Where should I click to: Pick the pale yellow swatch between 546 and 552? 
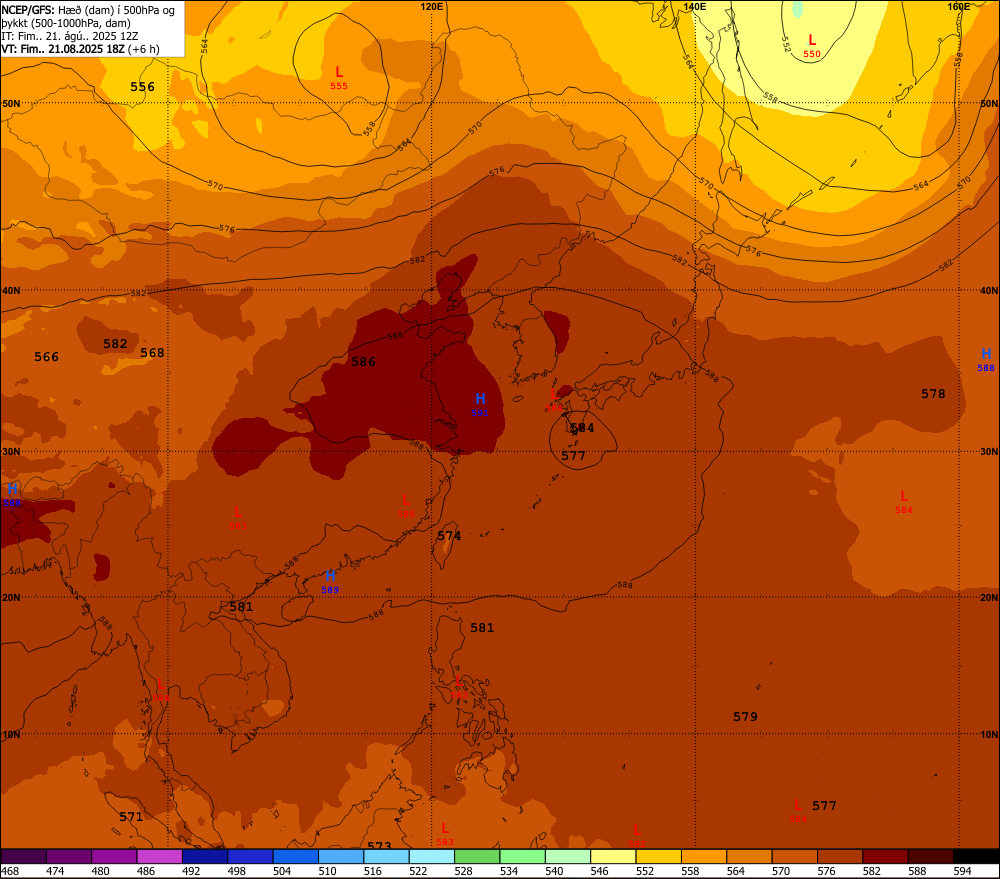click(613, 856)
